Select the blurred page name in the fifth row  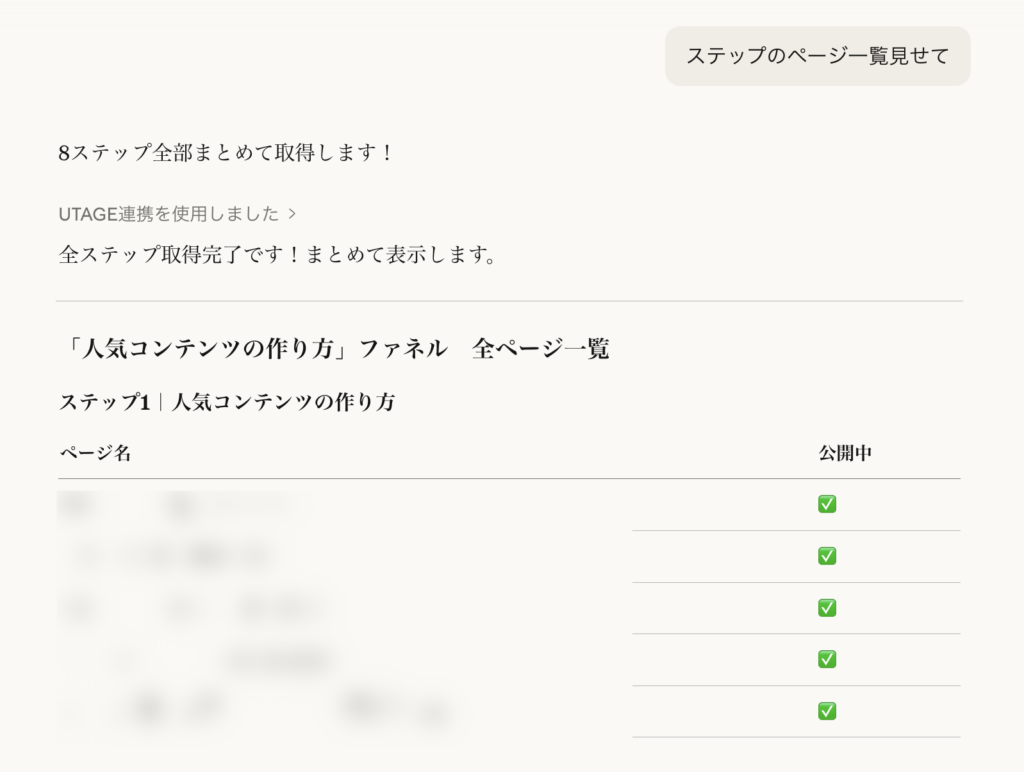click(x=250, y=710)
